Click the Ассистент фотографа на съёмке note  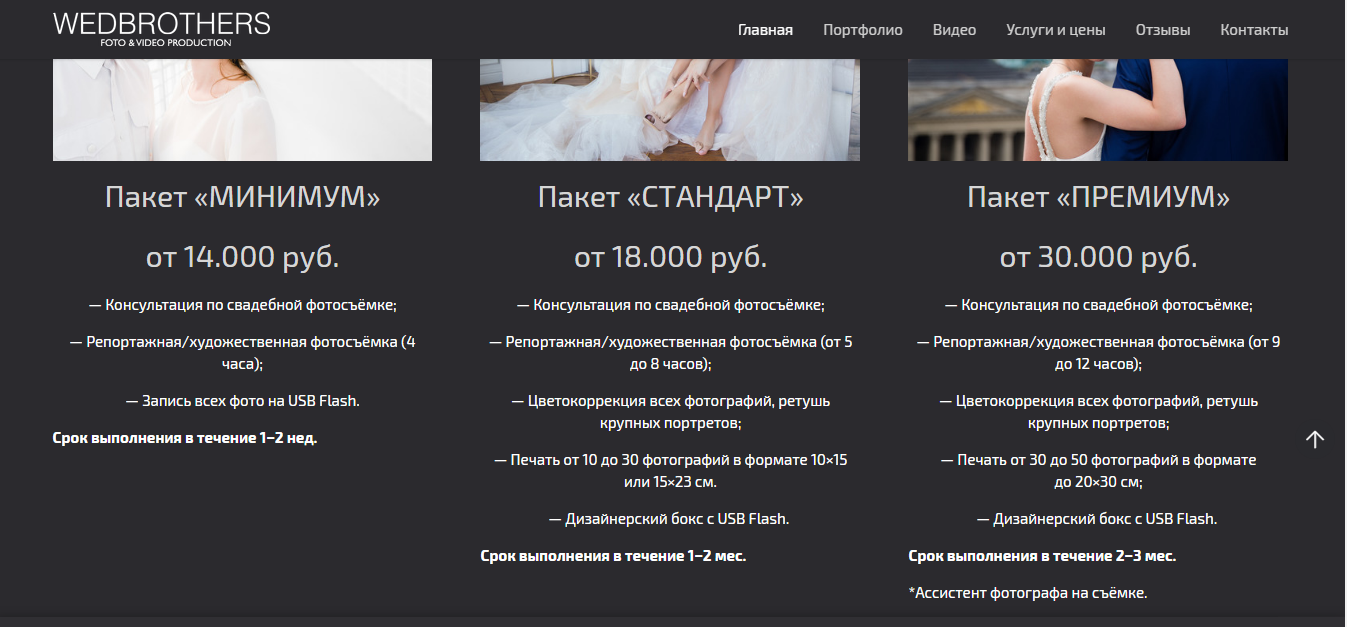(1027, 592)
